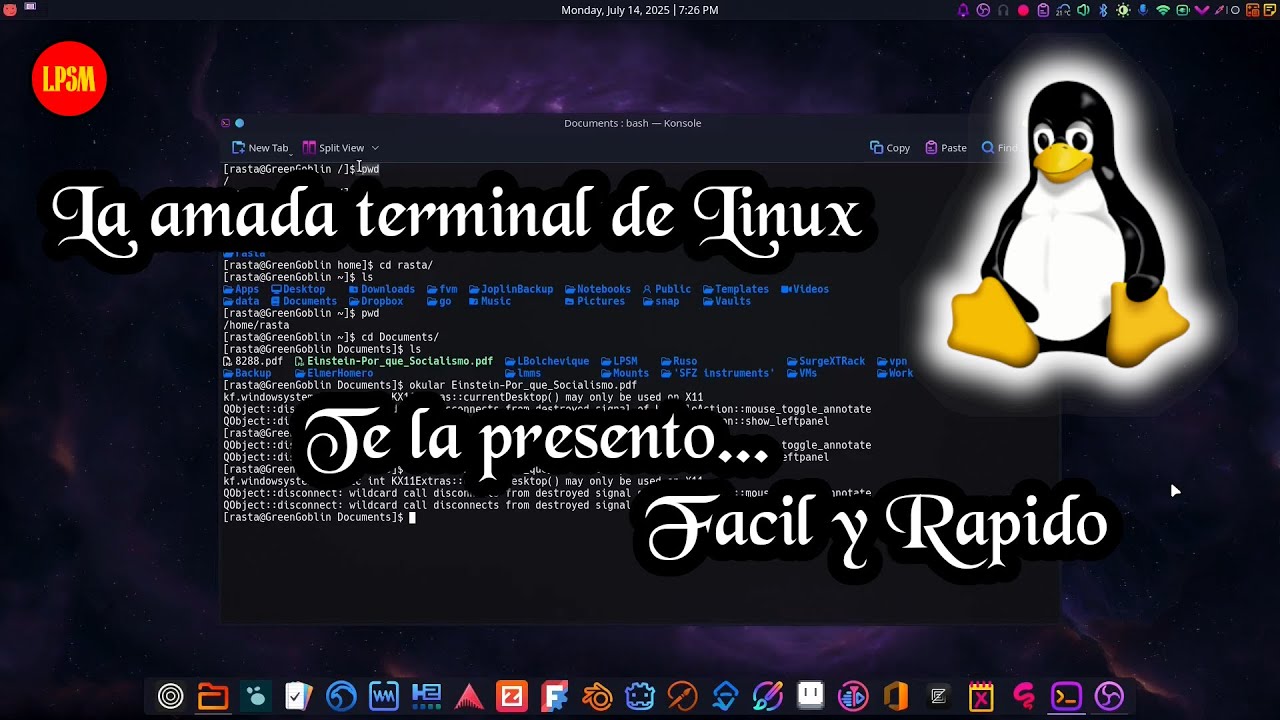Click 'Pictures' folder name in terminal
This screenshot has height=720, width=1280.
point(601,301)
